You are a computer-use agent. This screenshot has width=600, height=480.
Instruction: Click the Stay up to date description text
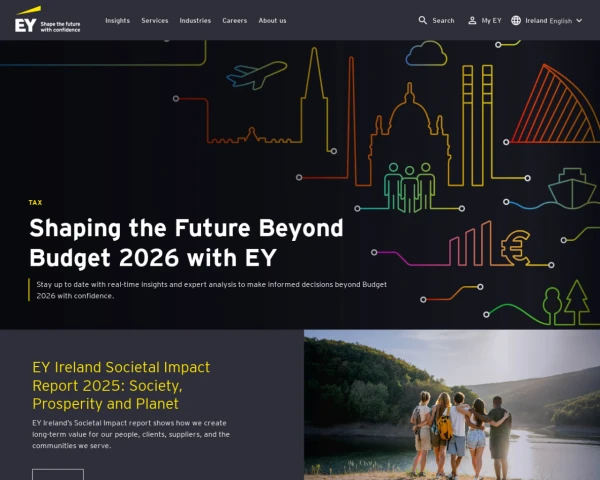click(212, 290)
